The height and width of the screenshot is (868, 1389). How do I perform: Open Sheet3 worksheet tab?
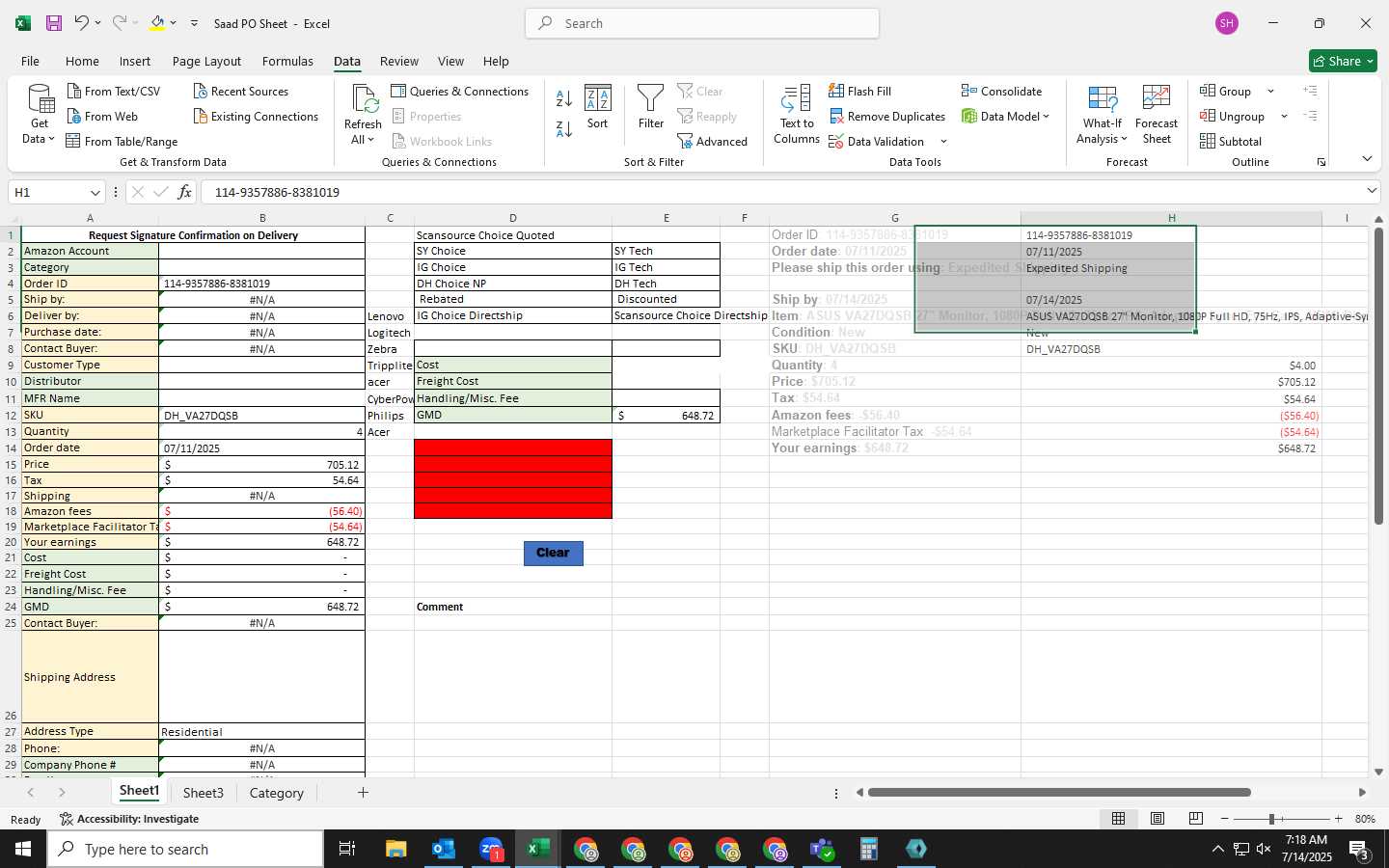click(204, 792)
